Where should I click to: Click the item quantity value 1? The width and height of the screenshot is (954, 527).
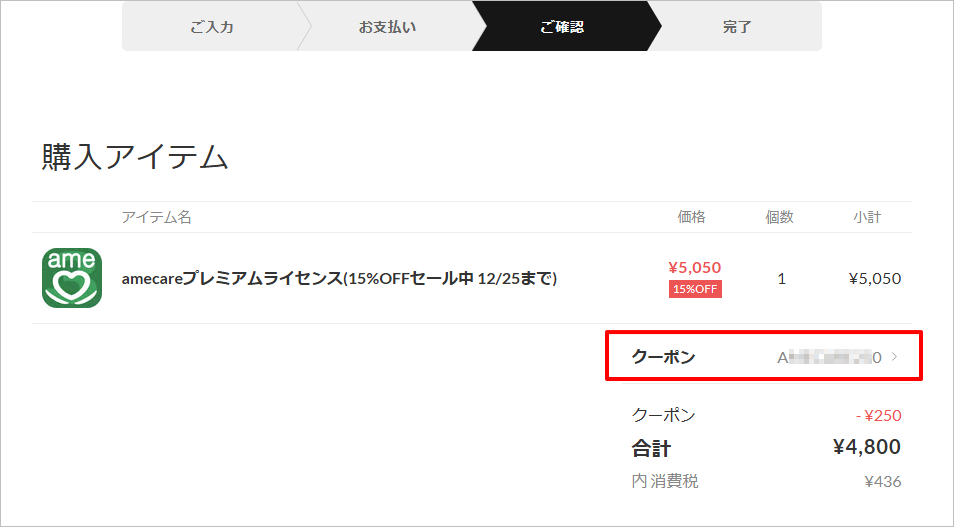pyautogui.click(x=781, y=279)
